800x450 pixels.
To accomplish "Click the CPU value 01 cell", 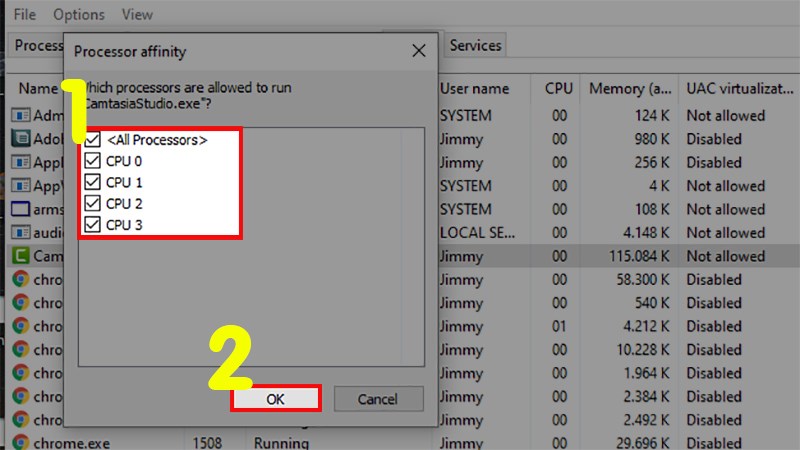I will tap(559, 327).
